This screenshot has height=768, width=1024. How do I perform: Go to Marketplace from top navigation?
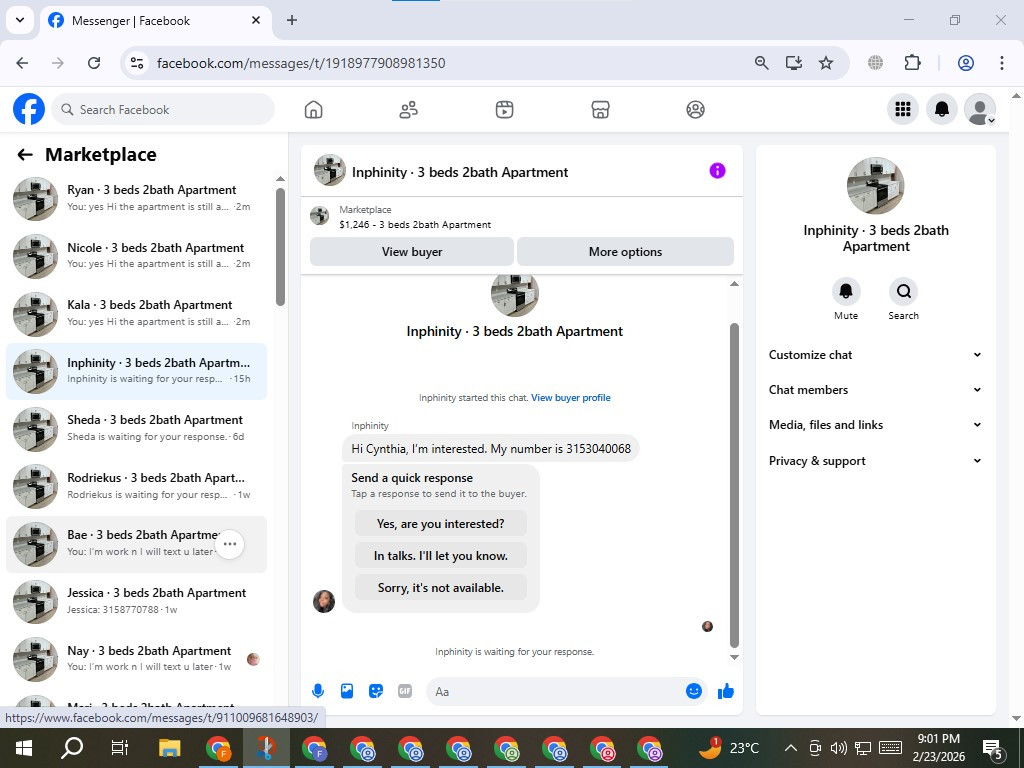pyautogui.click(x=600, y=110)
